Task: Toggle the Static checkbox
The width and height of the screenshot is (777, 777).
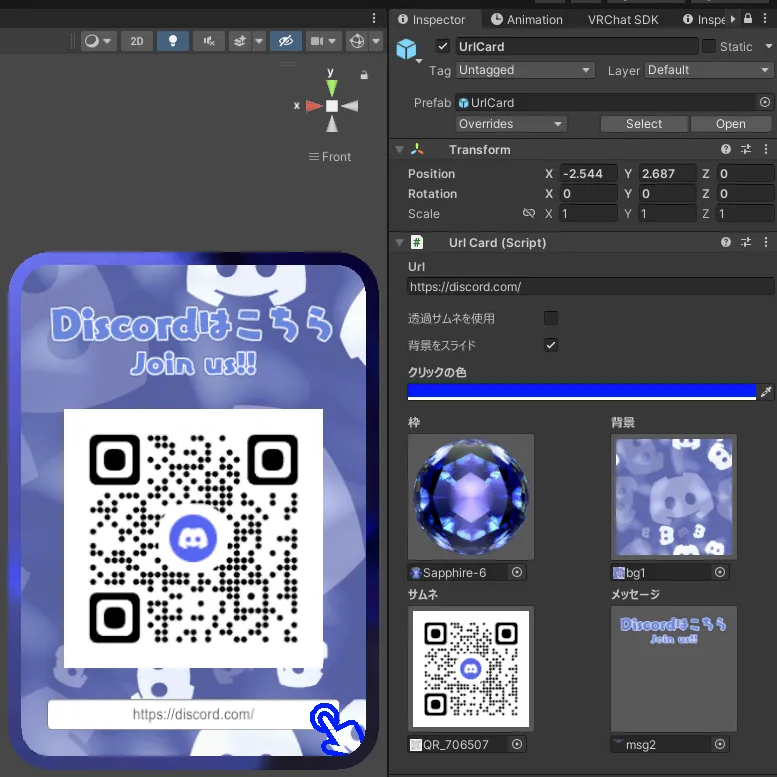Action: coord(709,47)
